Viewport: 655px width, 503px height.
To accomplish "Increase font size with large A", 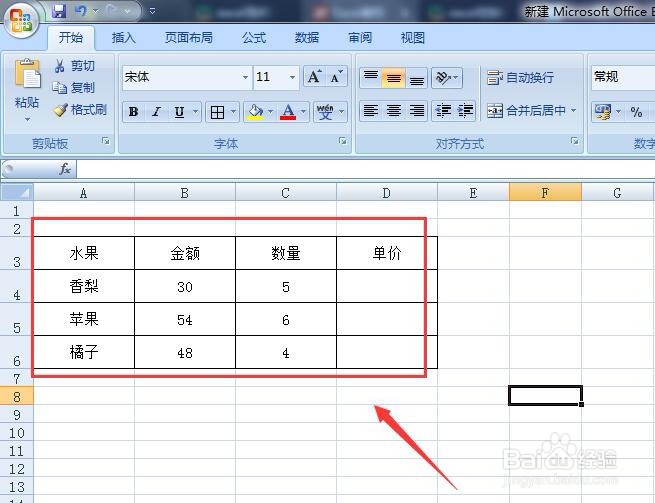I will pos(314,77).
